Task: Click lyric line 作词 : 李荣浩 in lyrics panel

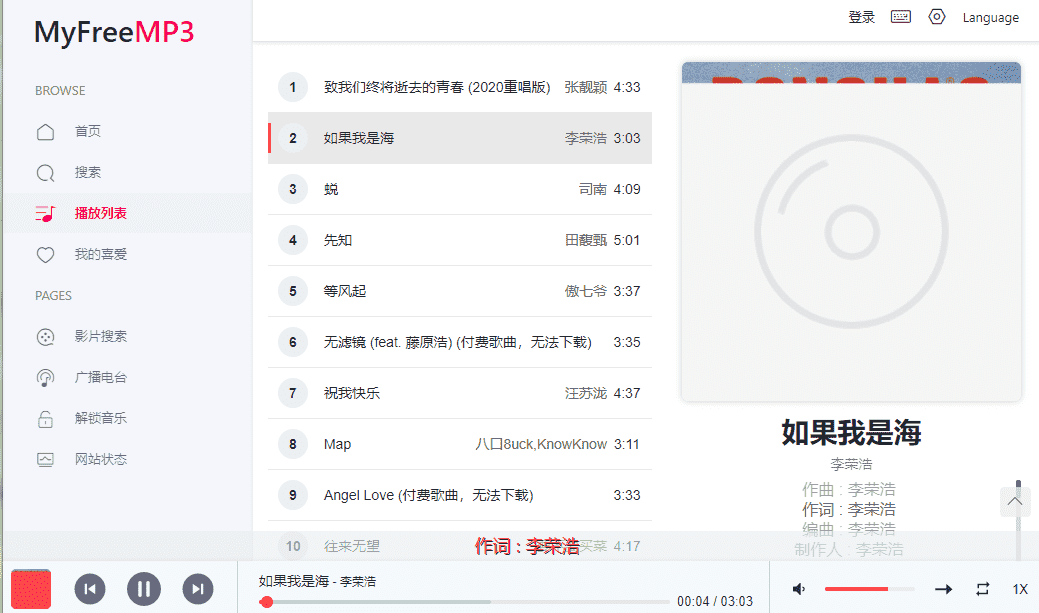Action: (849, 509)
